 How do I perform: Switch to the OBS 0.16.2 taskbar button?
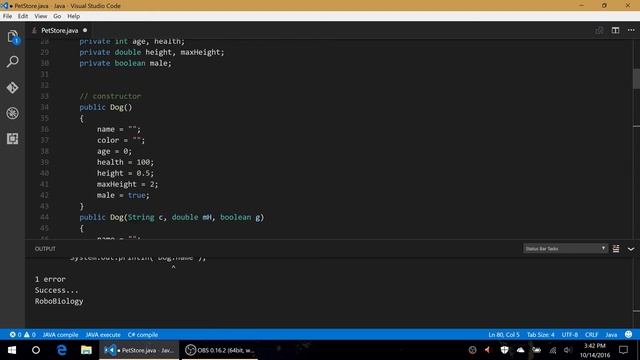[x=220, y=350]
